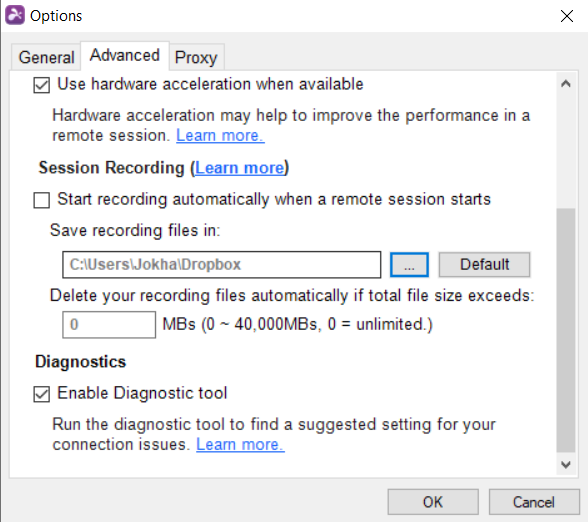Close the Options dialog window
588x522 pixels.
[x=567, y=16]
